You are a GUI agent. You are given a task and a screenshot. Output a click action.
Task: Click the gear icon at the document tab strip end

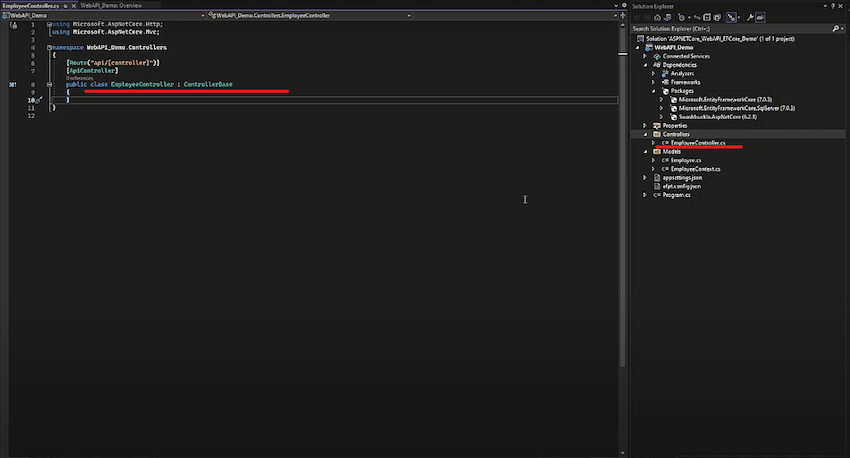coord(624,5)
